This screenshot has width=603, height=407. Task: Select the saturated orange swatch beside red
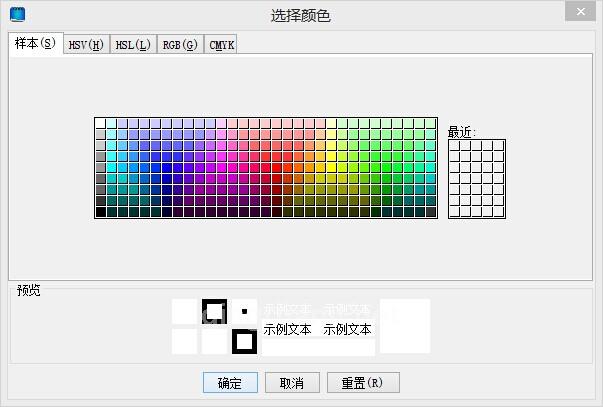[298, 168]
